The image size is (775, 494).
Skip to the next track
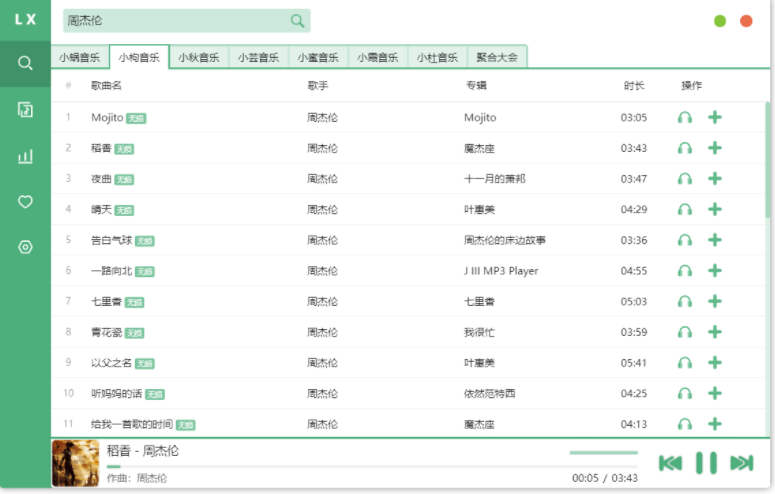coord(741,462)
